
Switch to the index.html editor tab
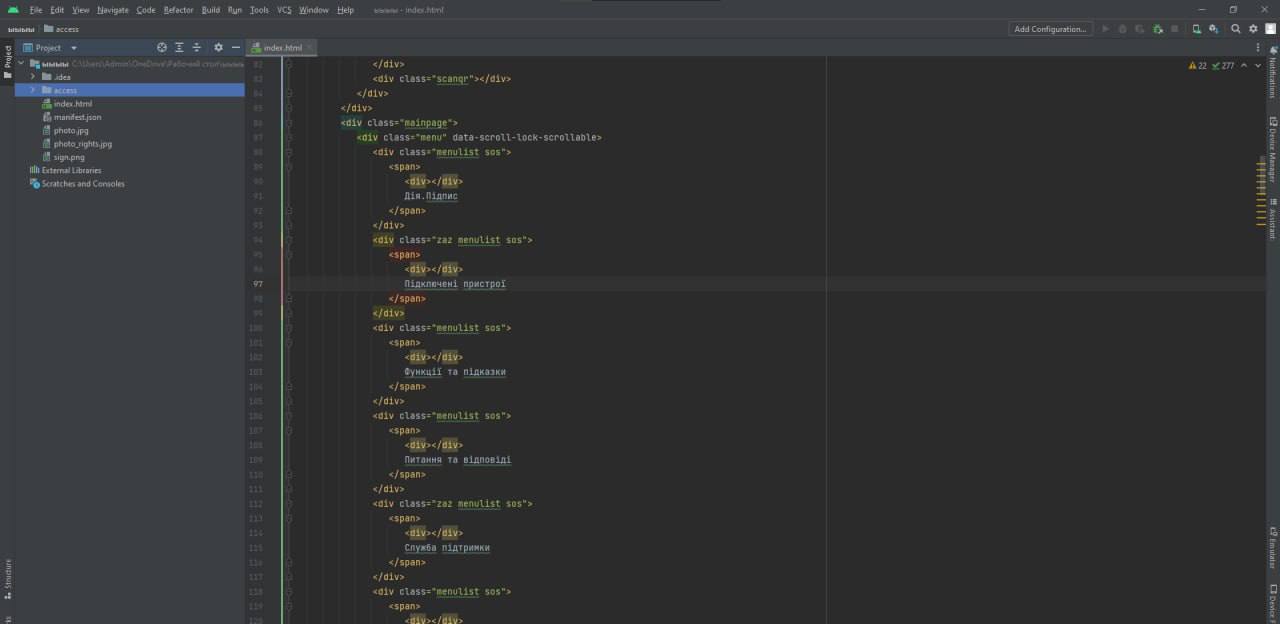coord(282,47)
